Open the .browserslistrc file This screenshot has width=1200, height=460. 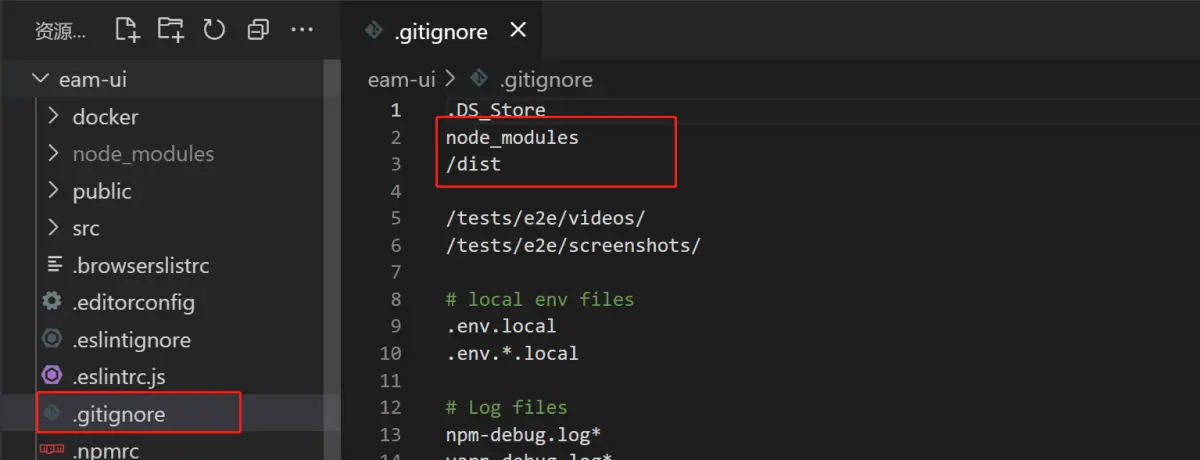pyautogui.click(x=140, y=266)
